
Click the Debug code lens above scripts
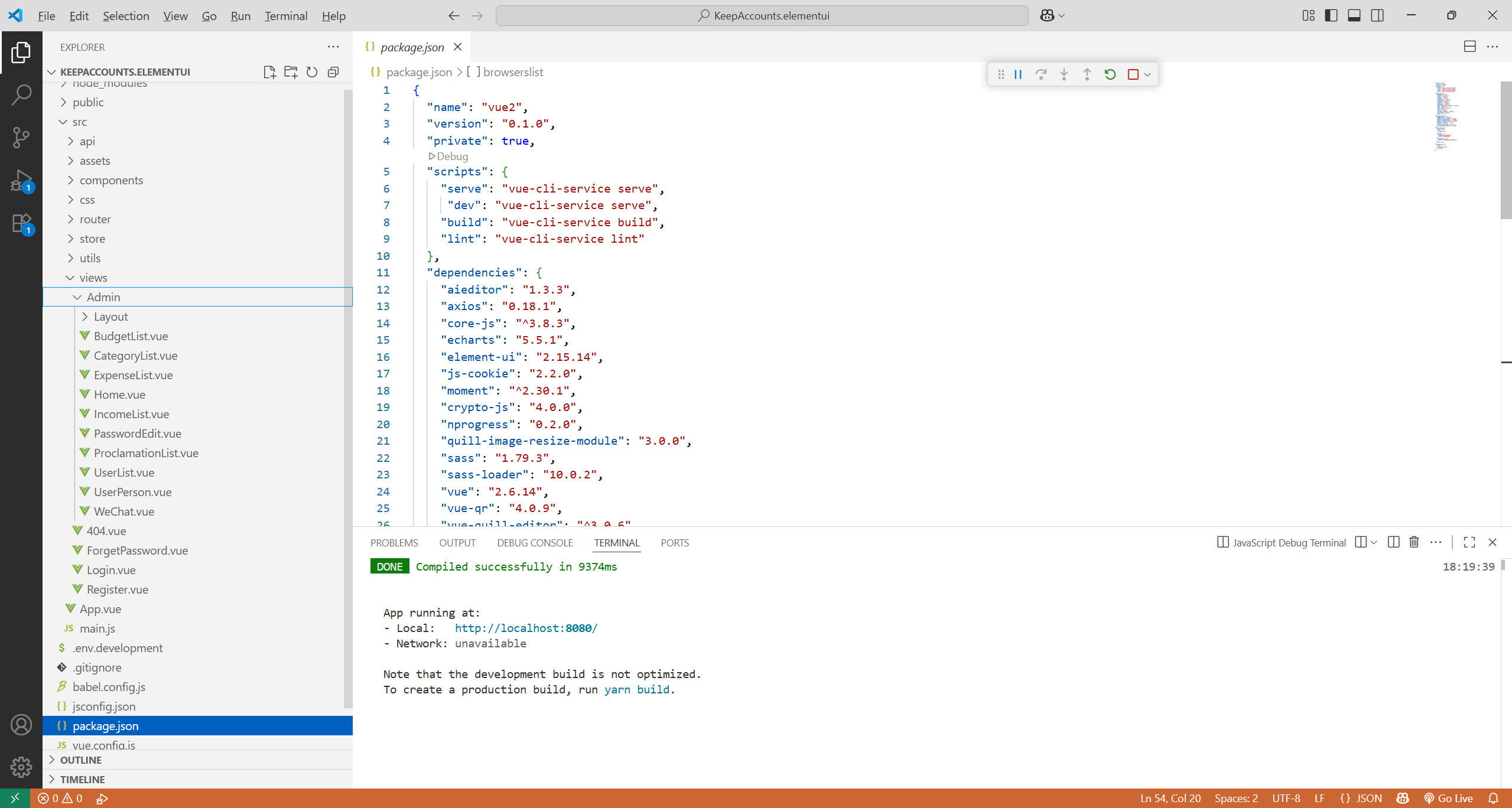(x=448, y=157)
